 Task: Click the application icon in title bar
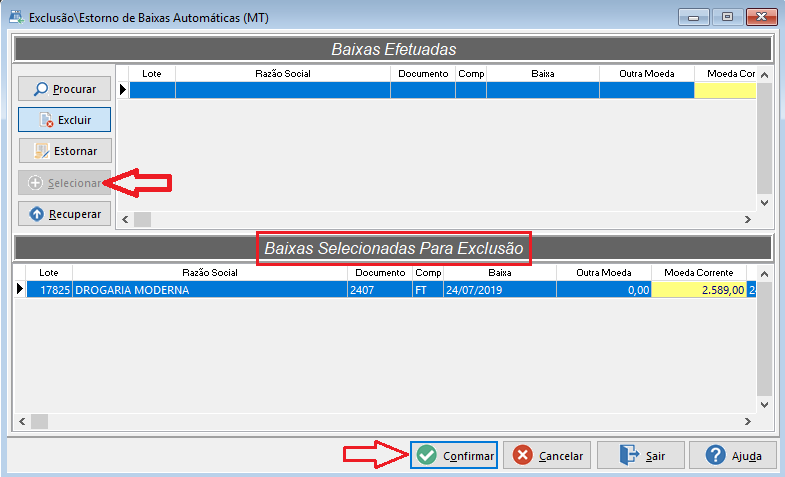(16, 17)
